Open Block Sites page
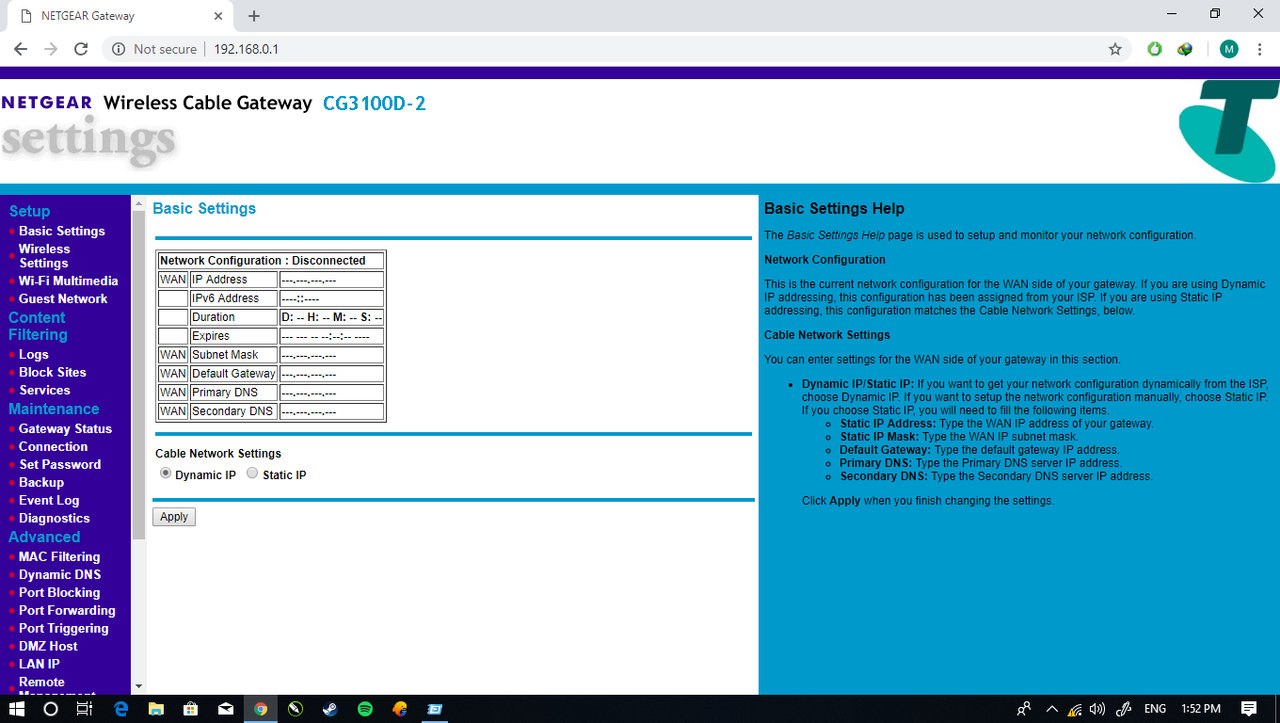 click(52, 372)
